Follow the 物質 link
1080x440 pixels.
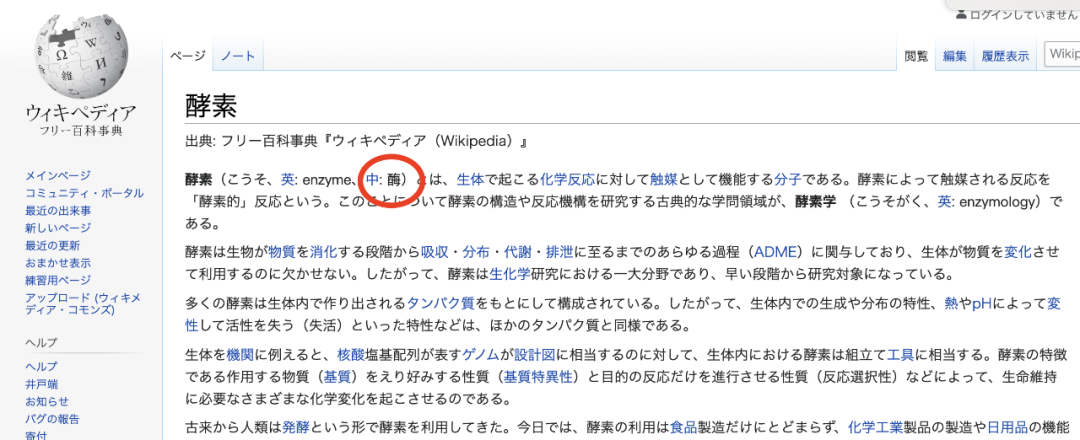[282, 253]
